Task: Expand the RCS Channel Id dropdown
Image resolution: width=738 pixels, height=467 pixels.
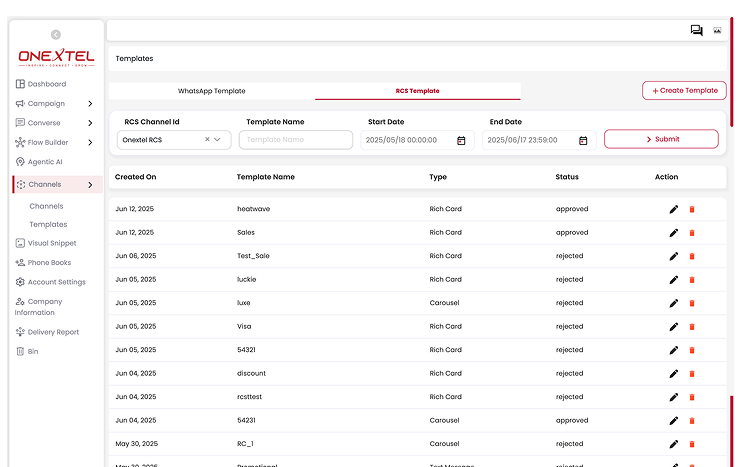Action: (x=218, y=140)
